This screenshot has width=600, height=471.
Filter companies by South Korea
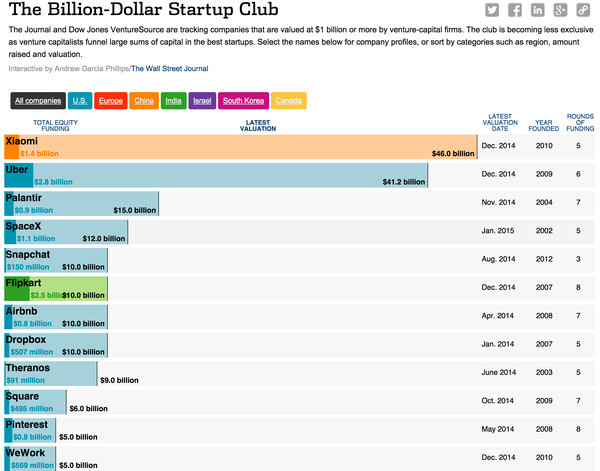(x=243, y=101)
